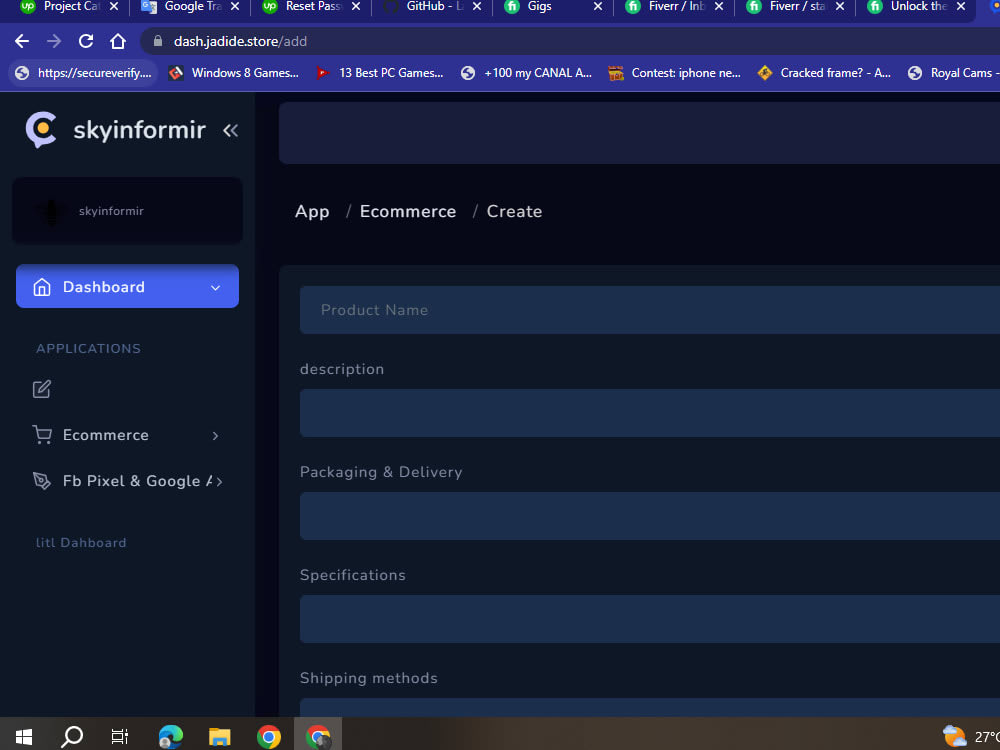Open the edit pencil icon under Applications
Viewport: 1000px width, 750px height.
(41, 389)
